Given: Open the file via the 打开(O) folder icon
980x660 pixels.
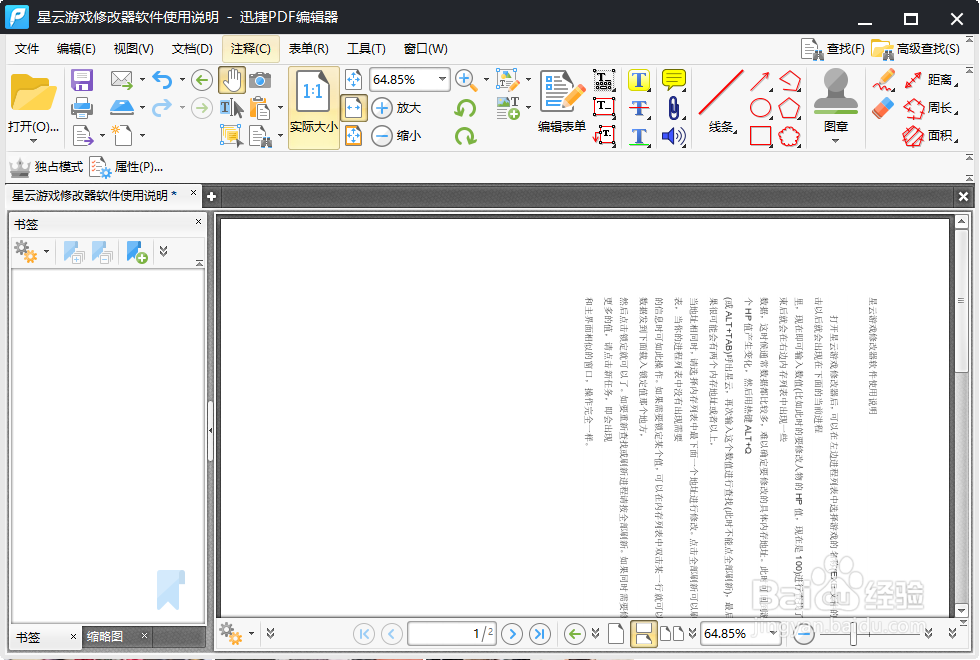Looking at the screenshot, I should point(33,92).
